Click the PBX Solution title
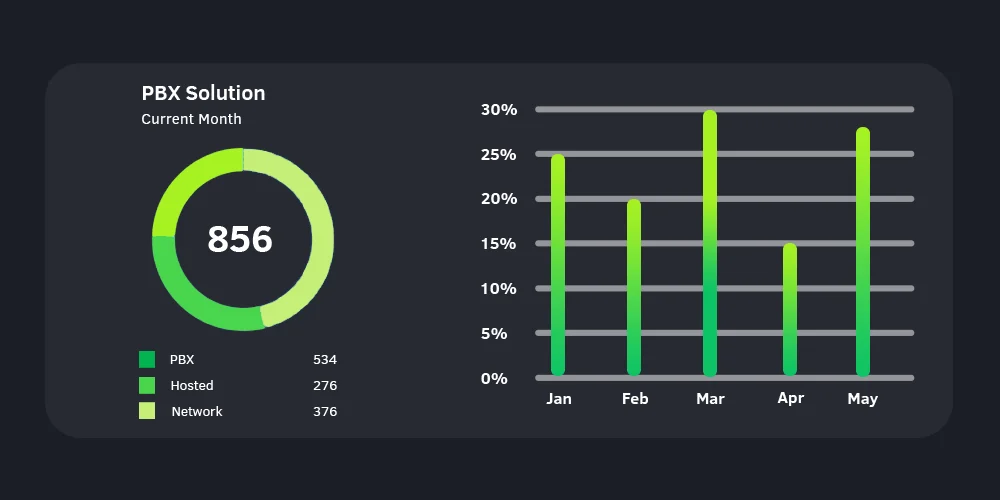Screen dimensions: 1000x500 click(x=203, y=93)
